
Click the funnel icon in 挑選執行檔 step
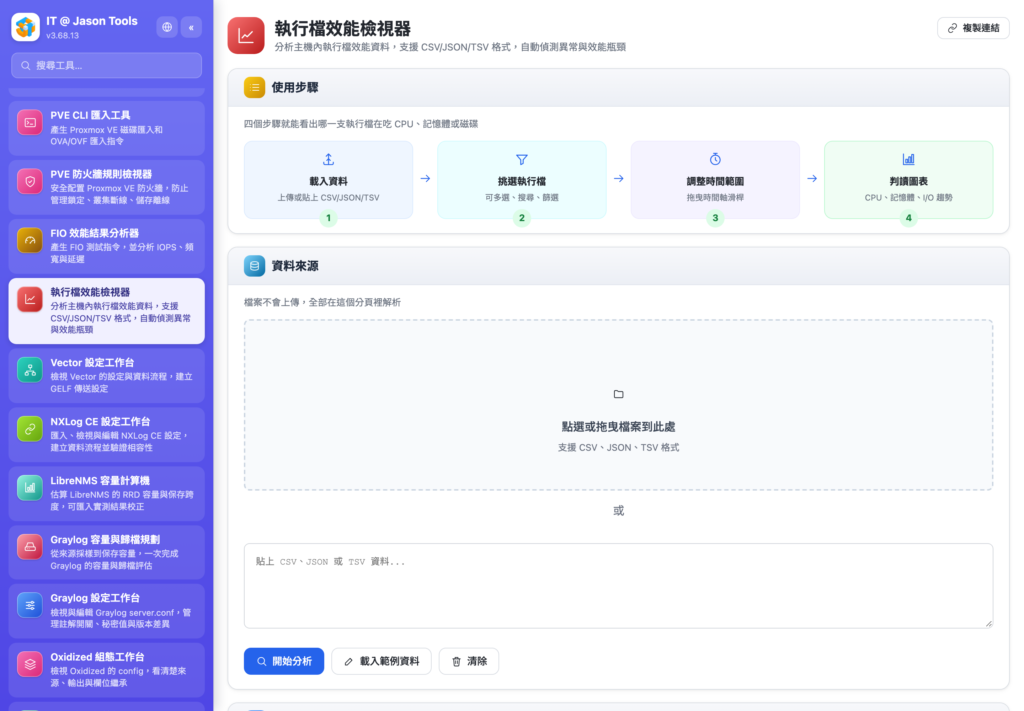(522, 159)
